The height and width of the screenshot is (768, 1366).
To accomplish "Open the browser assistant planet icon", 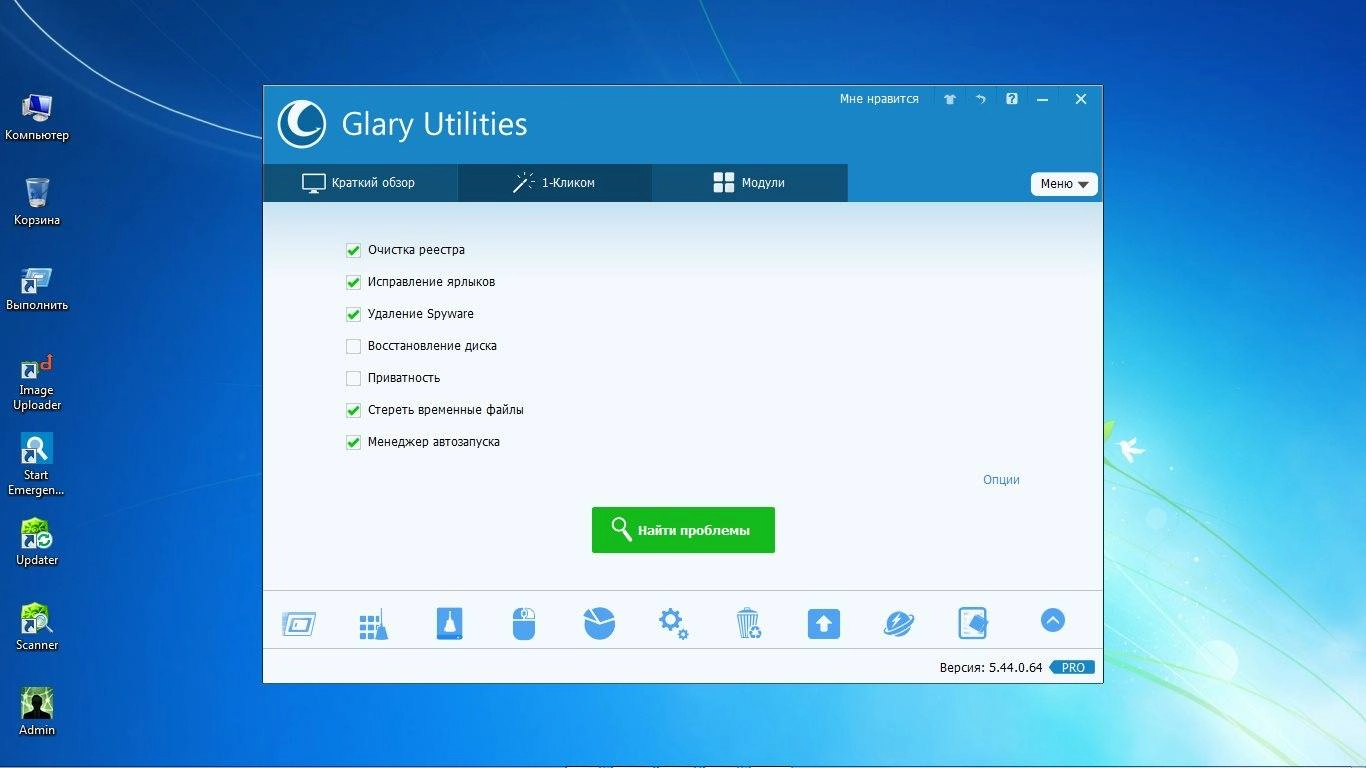I will click(899, 624).
